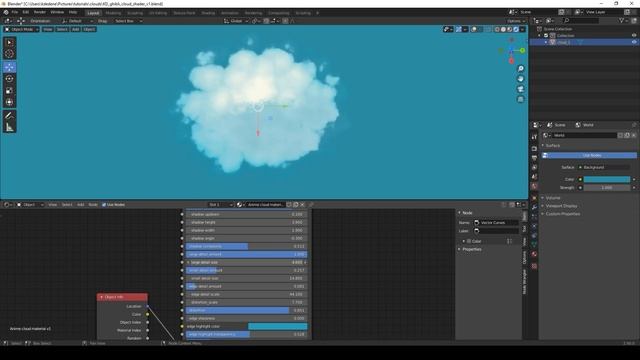Toggle Use Nodes checkbox in node editor
640x360 pixels.
pos(104,204)
